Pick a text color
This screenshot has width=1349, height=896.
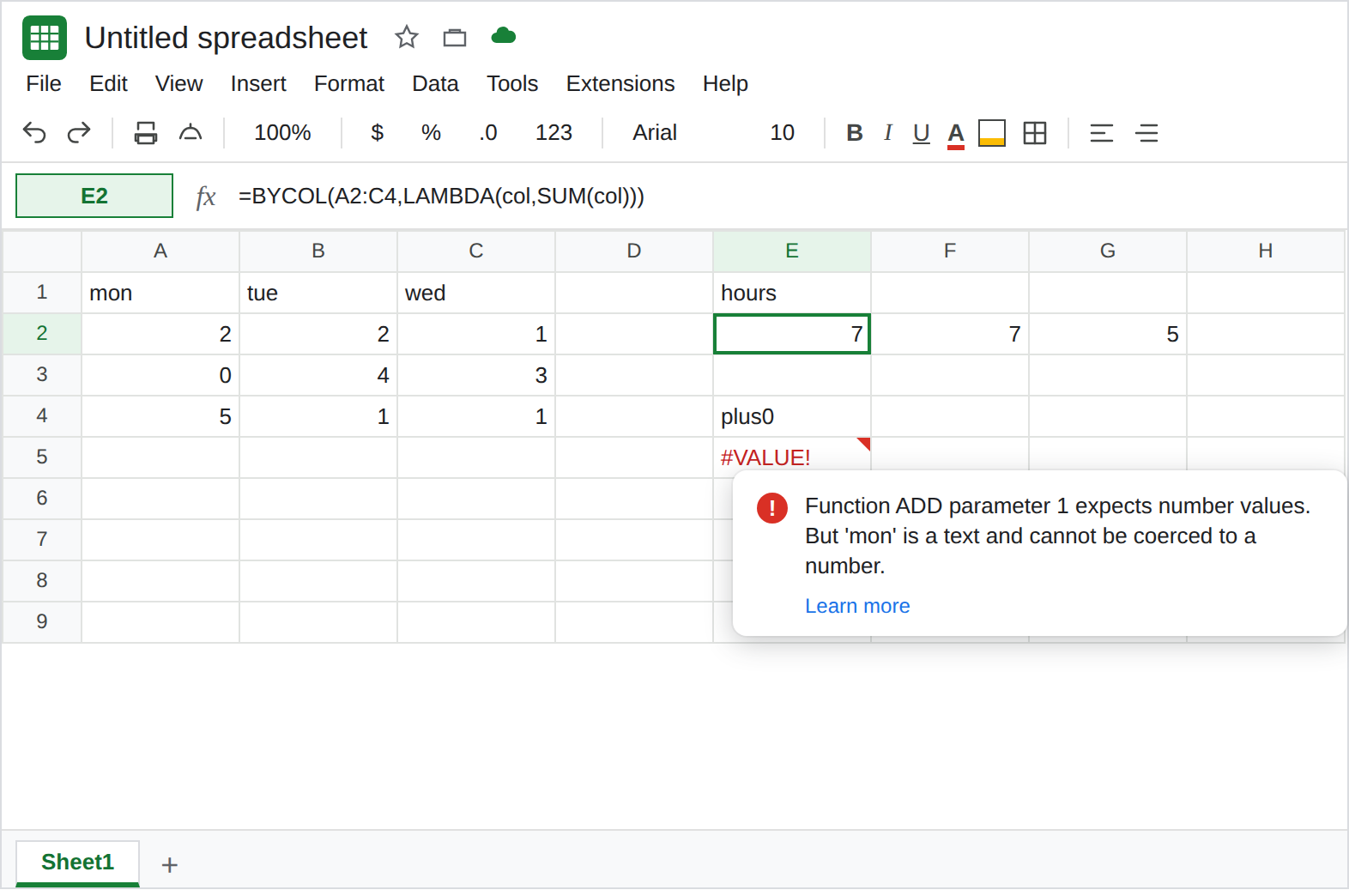(x=956, y=134)
